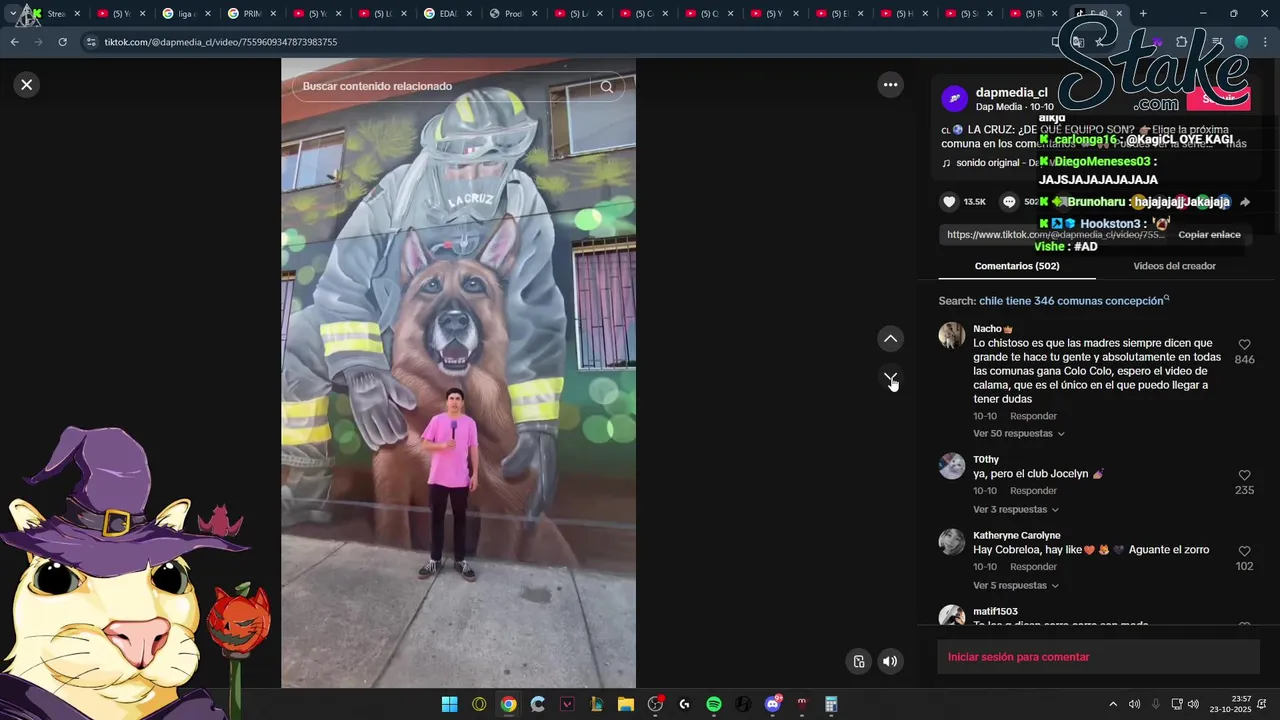Pause the video by clicking the mural footage
The height and width of the screenshot is (720, 1280).
point(458,373)
